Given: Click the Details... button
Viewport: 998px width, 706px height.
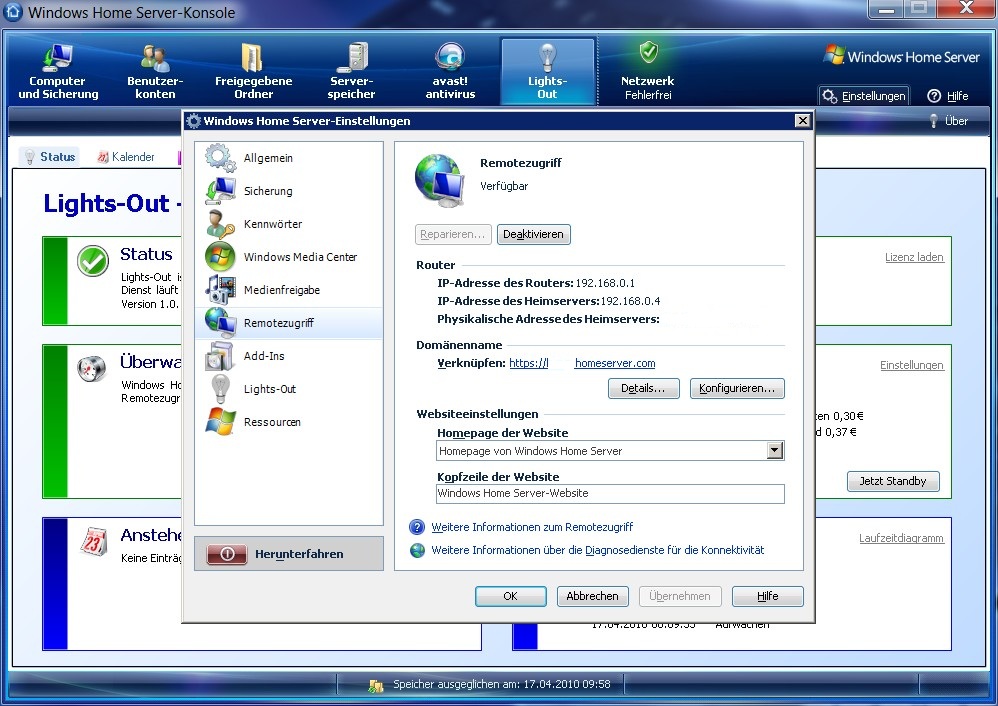Looking at the screenshot, I should point(643,388).
